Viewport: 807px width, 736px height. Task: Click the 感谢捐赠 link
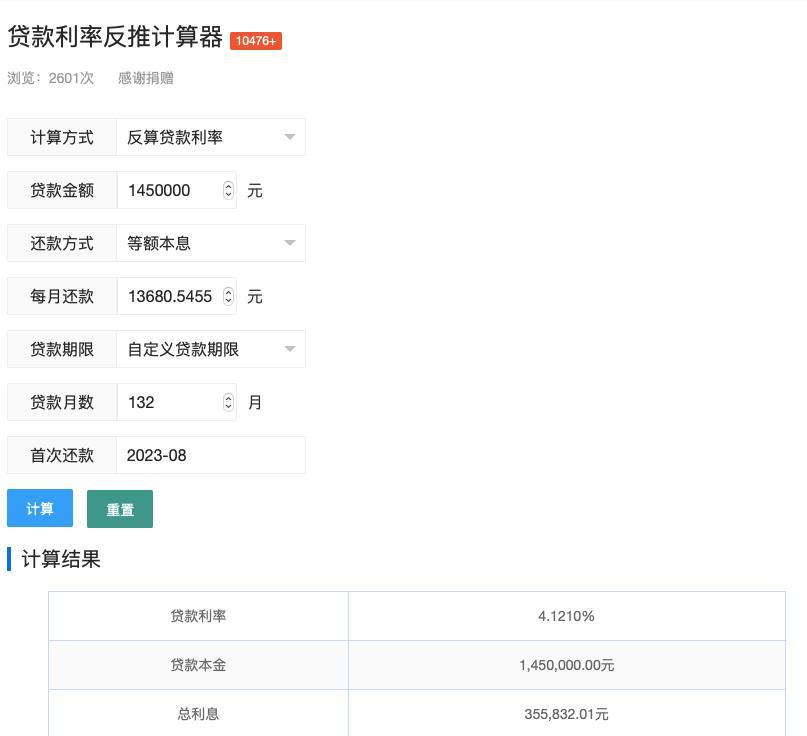click(146, 78)
